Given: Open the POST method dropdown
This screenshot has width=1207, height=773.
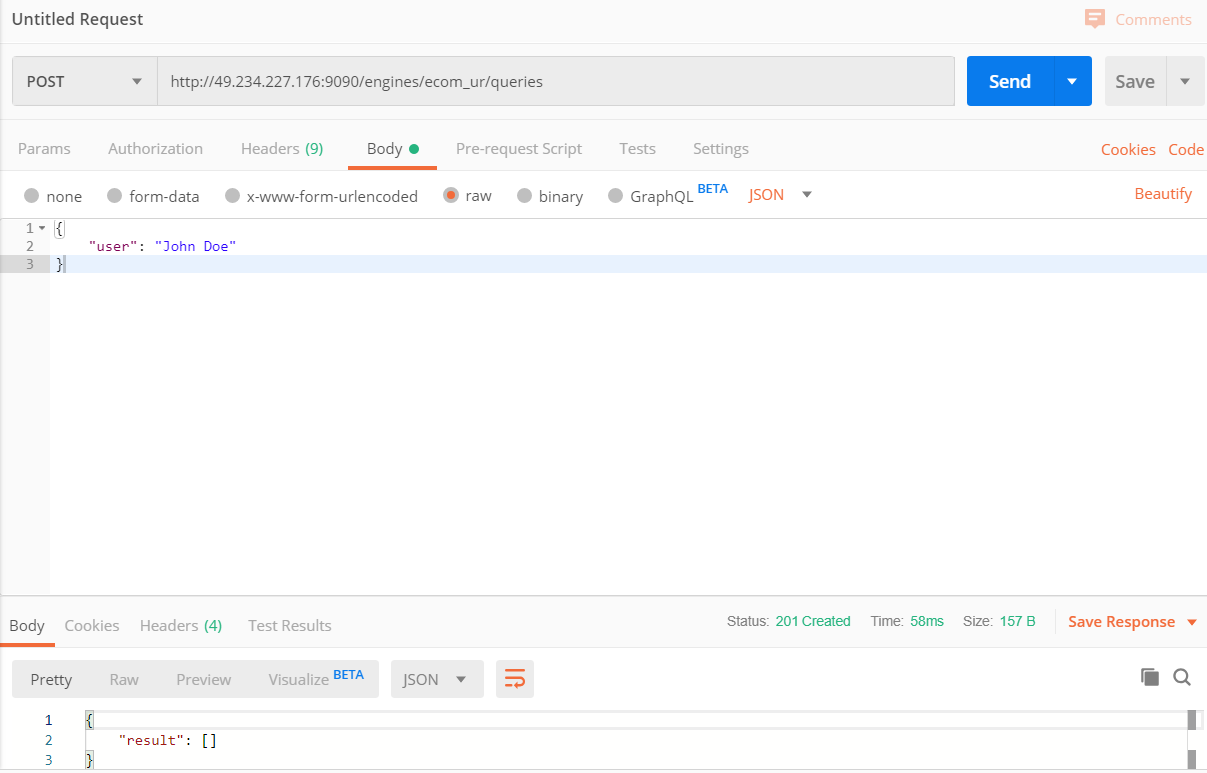Looking at the screenshot, I should [x=85, y=81].
